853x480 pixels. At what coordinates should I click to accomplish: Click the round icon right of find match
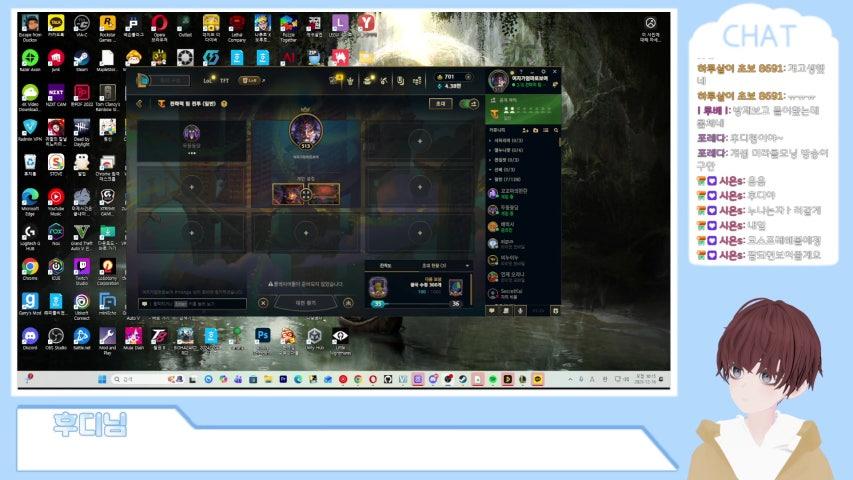click(x=349, y=303)
